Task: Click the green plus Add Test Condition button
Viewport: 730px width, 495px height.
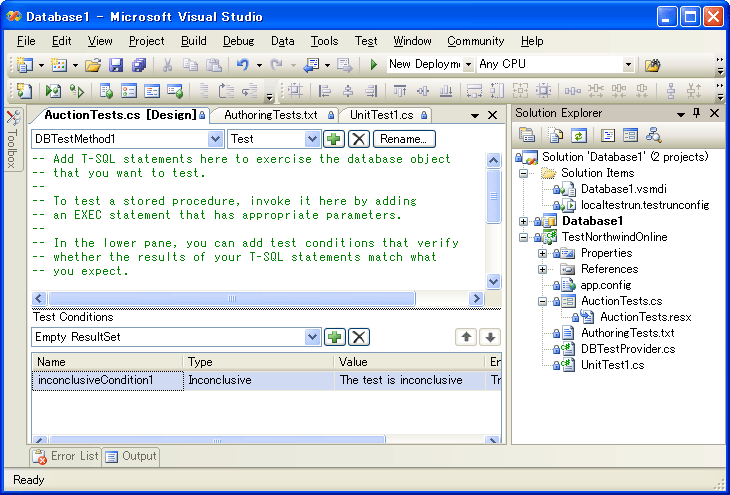Action: 334,337
